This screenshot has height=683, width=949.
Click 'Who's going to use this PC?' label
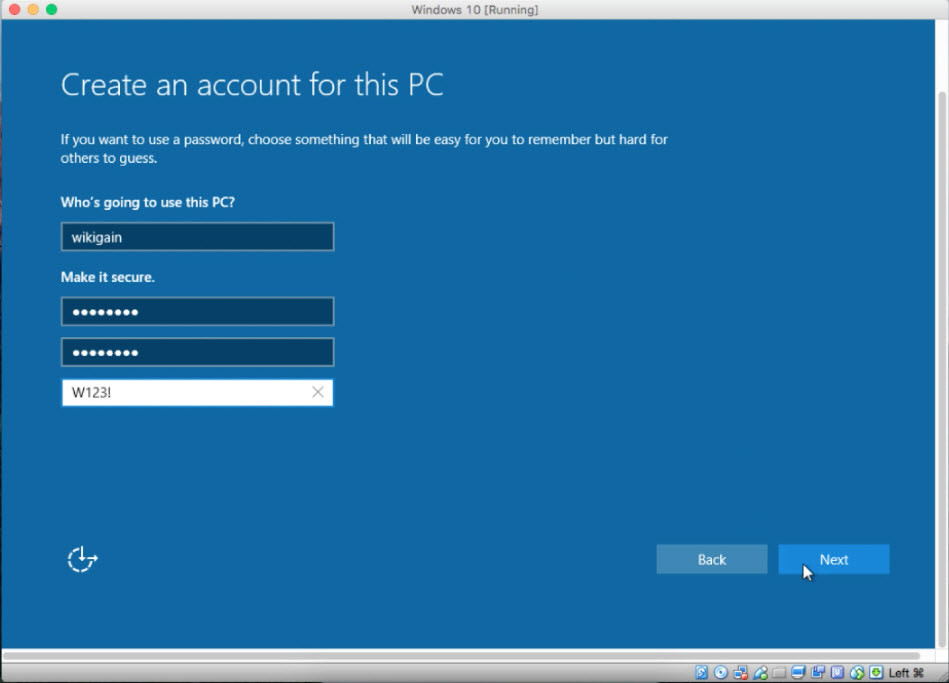148,202
